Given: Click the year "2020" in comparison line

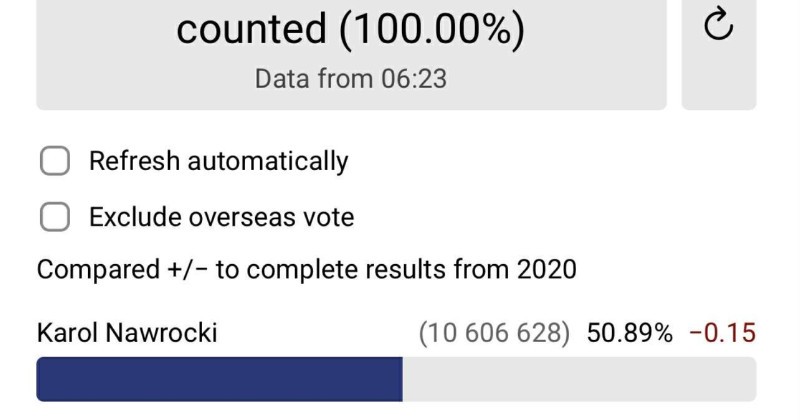Looking at the screenshot, I should [x=546, y=270].
